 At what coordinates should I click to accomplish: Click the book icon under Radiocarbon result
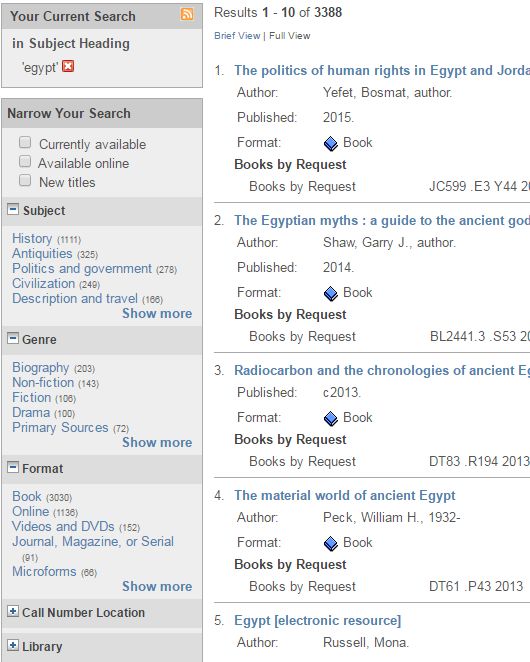331,418
